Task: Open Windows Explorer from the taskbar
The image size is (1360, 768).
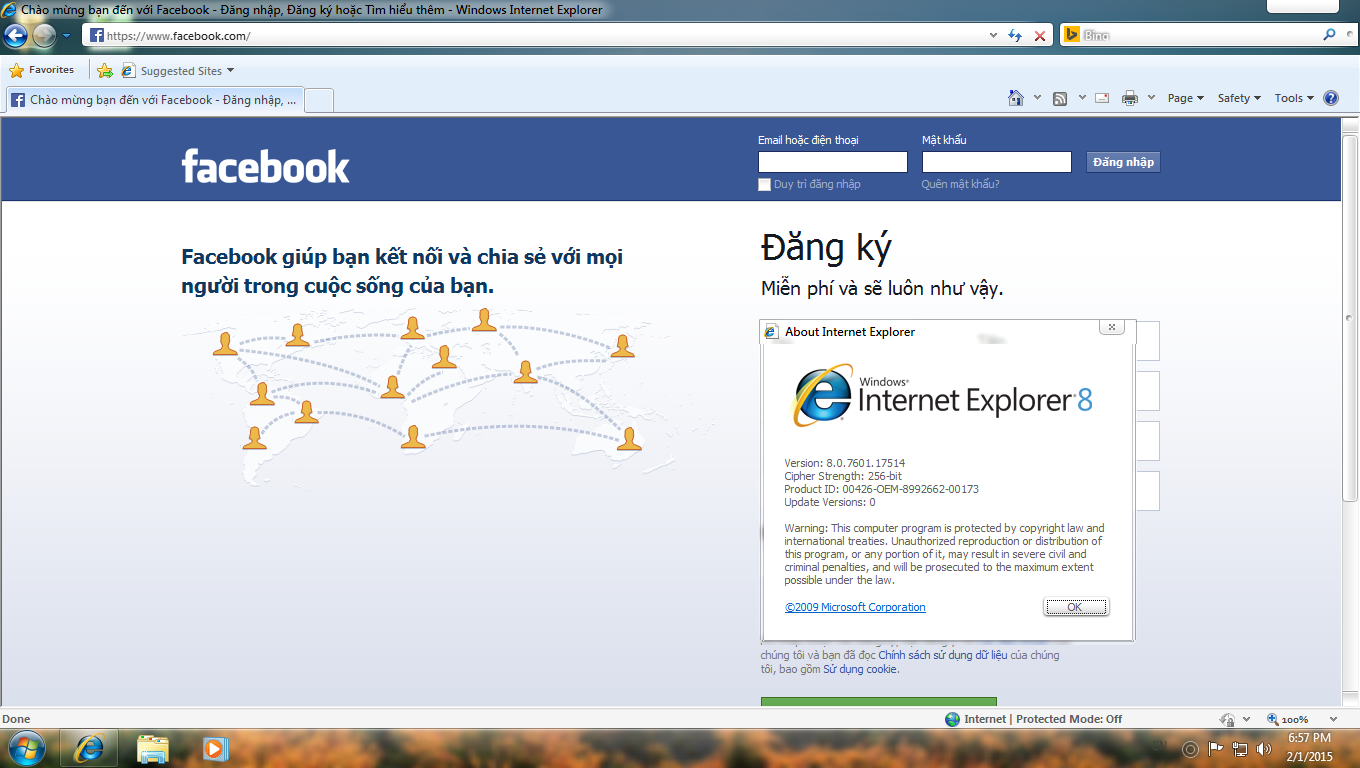Action: pyautogui.click(x=152, y=748)
